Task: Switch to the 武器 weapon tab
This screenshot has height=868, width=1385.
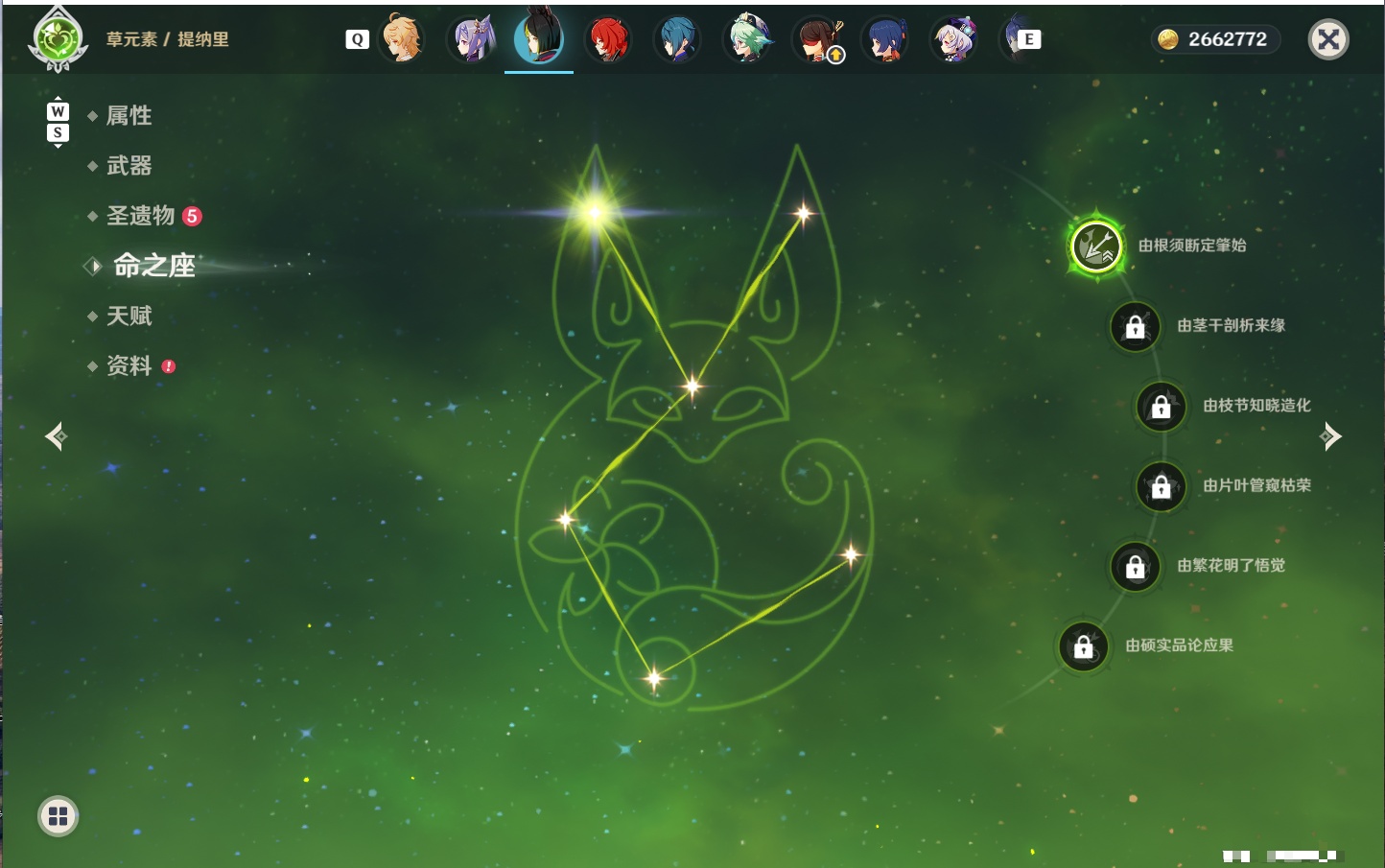Action: click(x=129, y=166)
